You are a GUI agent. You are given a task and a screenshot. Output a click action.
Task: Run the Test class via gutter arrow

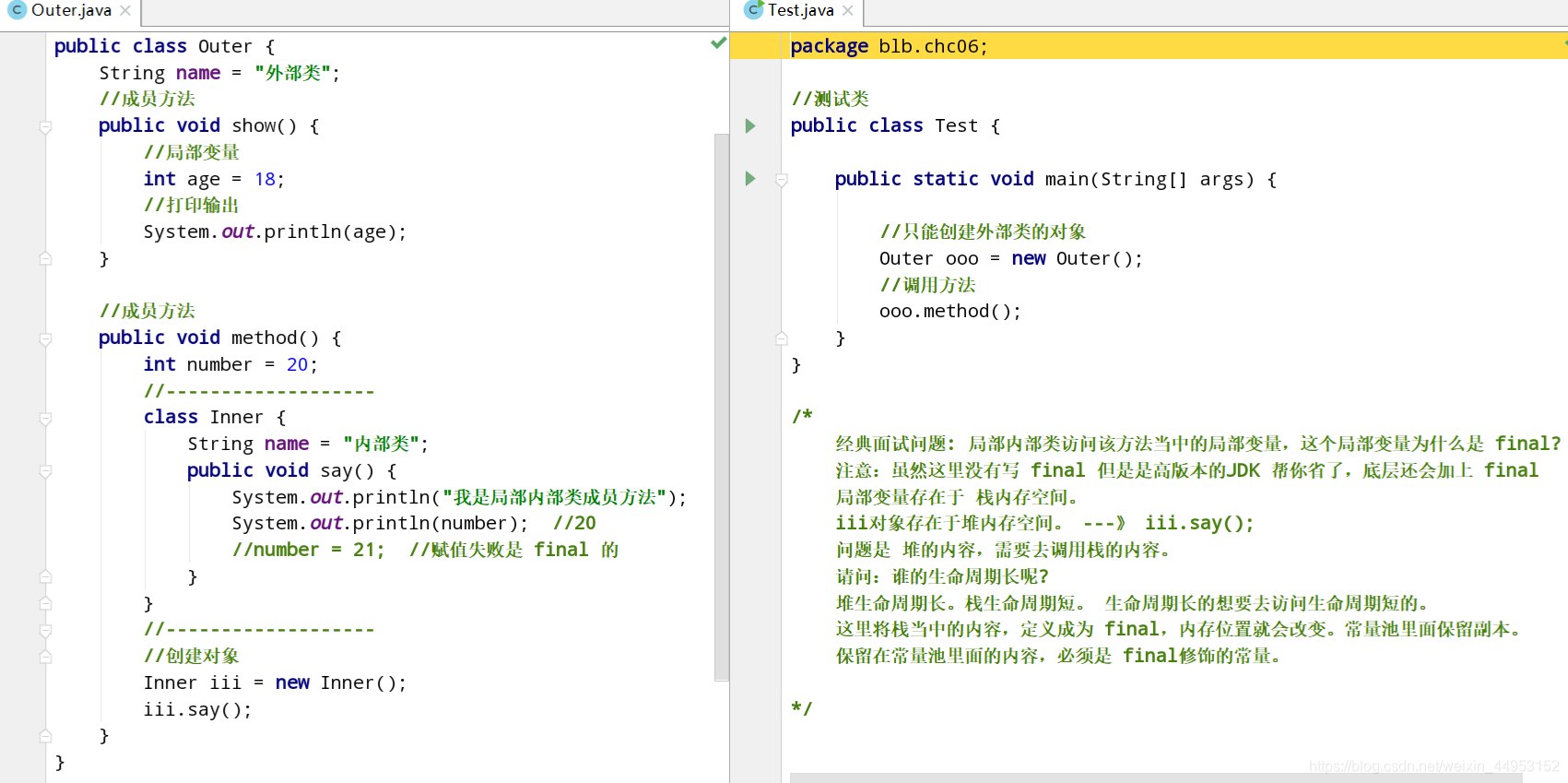750,125
